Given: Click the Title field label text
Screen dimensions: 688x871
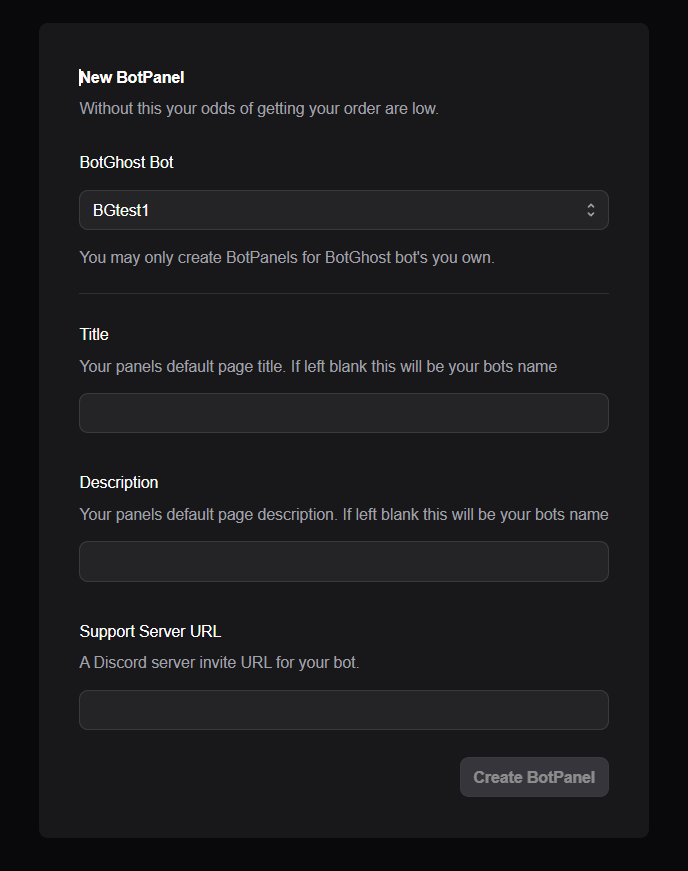Looking at the screenshot, I should [93, 334].
